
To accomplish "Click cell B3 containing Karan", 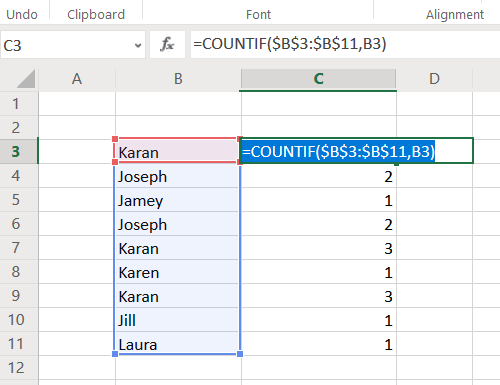I will [178, 152].
